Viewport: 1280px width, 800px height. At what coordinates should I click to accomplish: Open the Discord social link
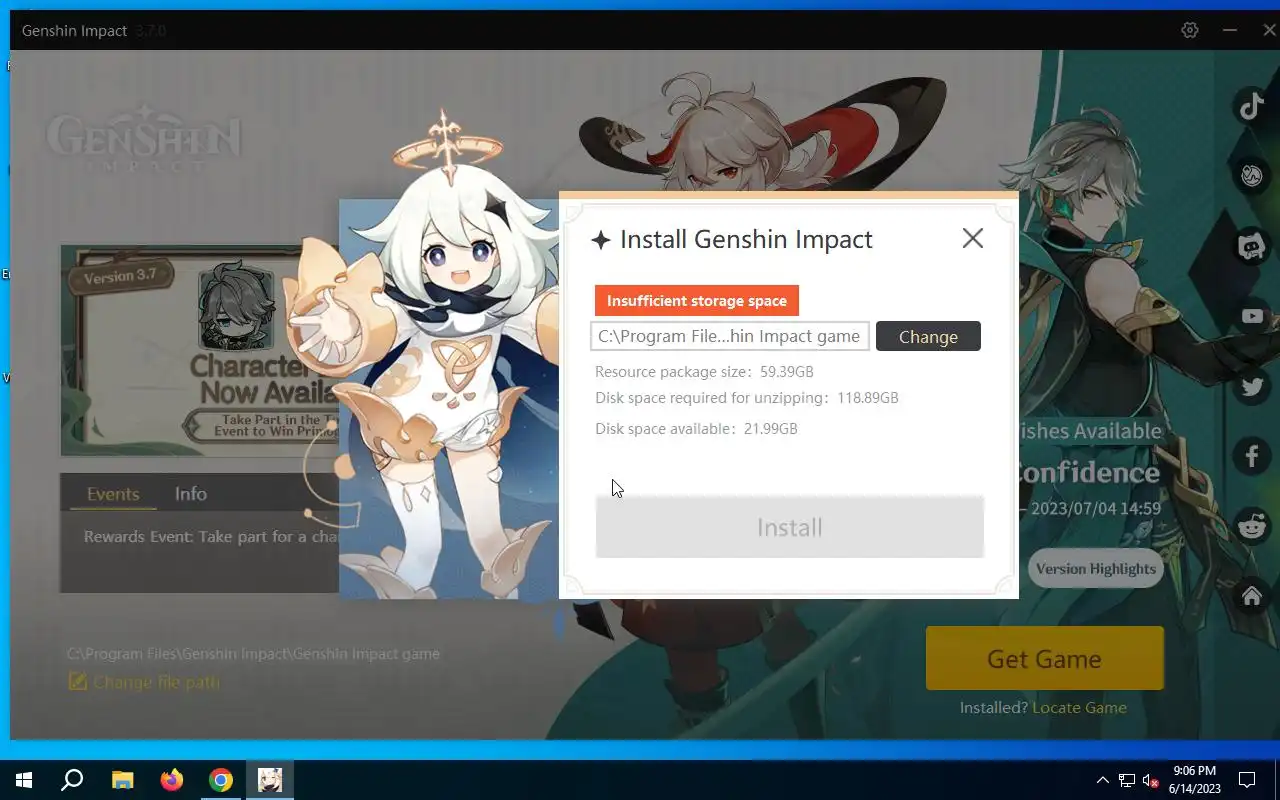[1252, 246]
